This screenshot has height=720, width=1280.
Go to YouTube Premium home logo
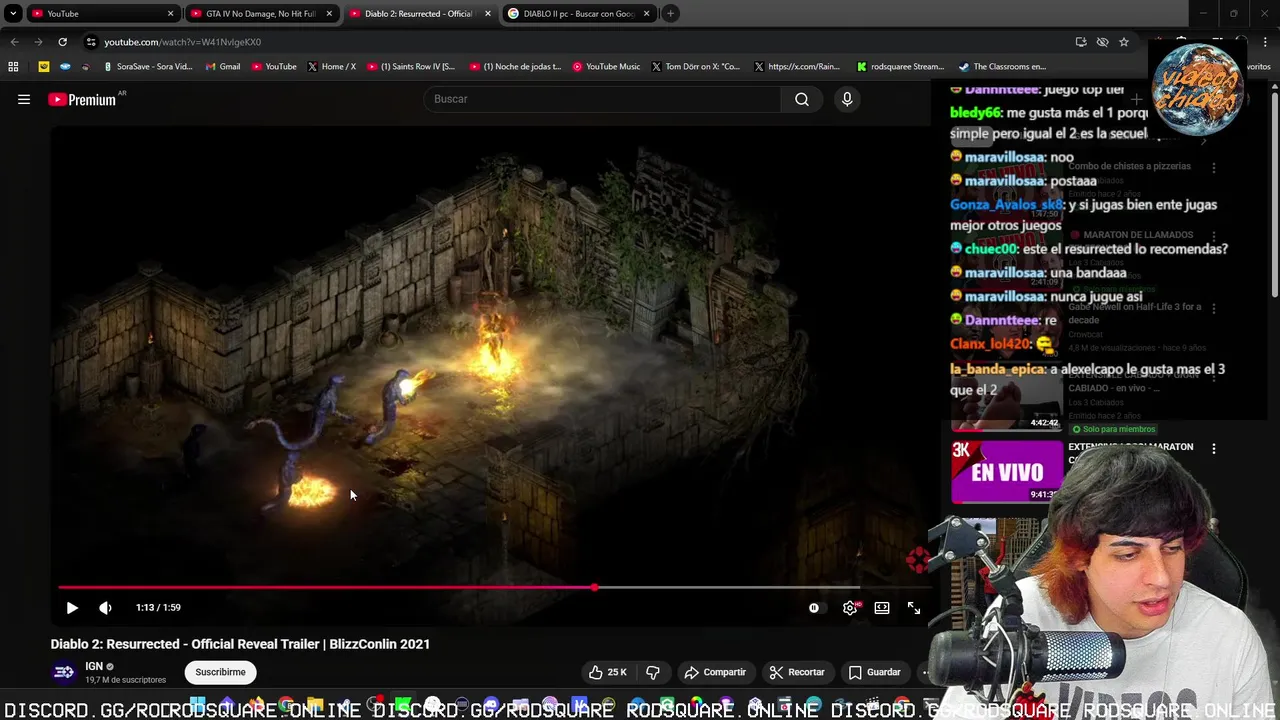[82, 99]
